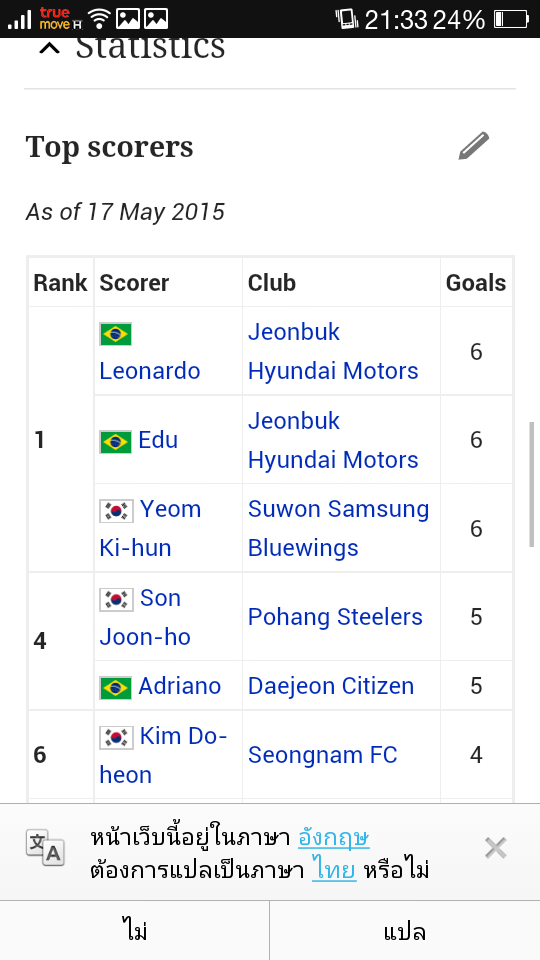Open the Pohang Steelers club link
Viewport: 540px width, 960px height.
coord(335,617)
